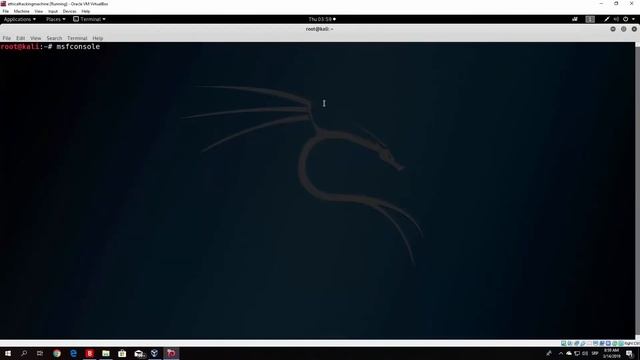Screen dimensions: 640x360
Task: Open VirtualBox Machine menu
Action: point(22,11)
